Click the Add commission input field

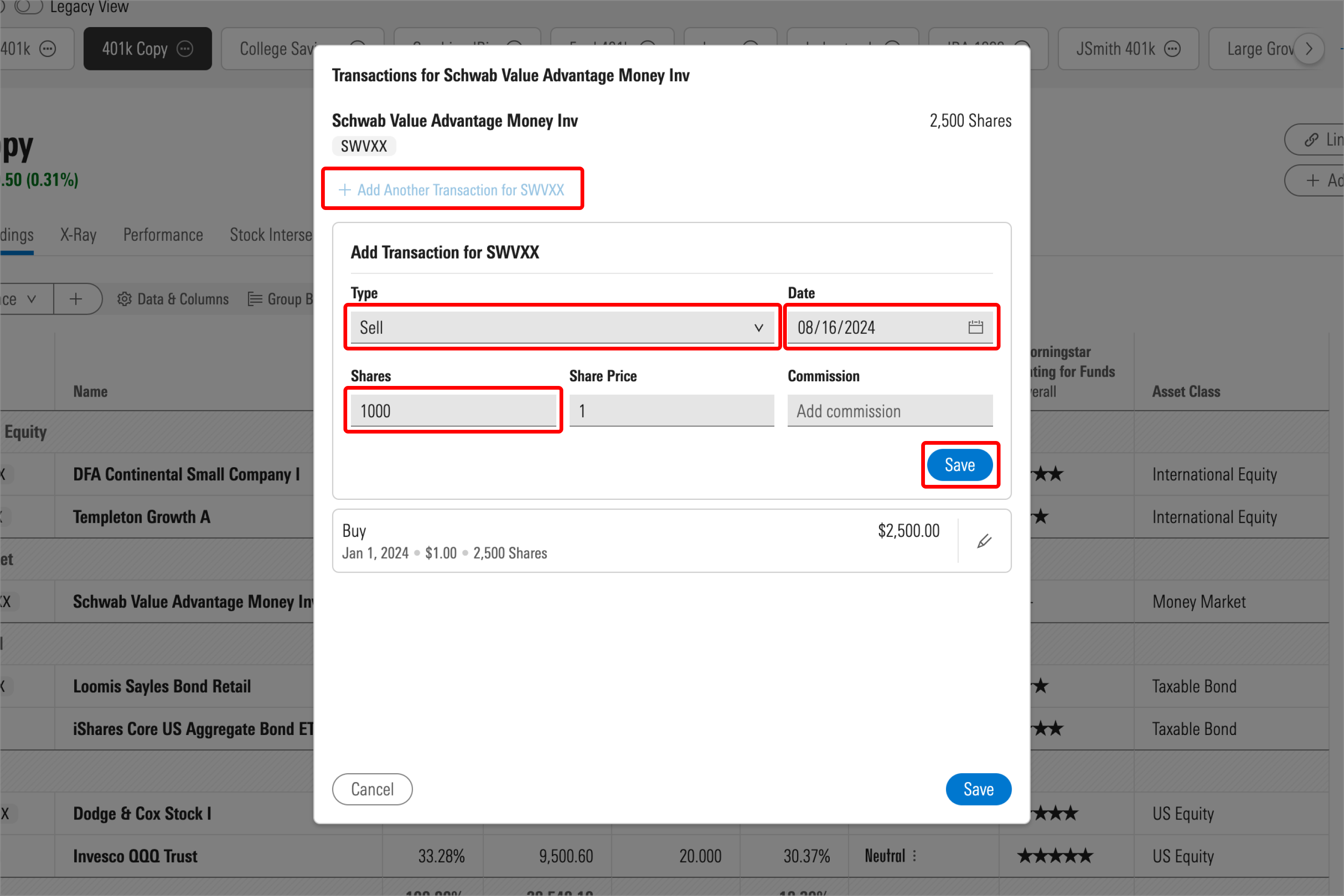[890, 411]
